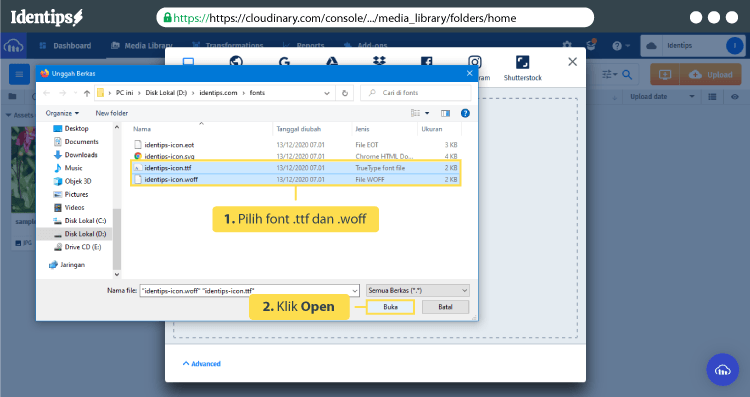Image resolution: width=750 pixels, height=397 pixels.
Task: Switch to list view icon near Upload date
Action: (712, 97)
